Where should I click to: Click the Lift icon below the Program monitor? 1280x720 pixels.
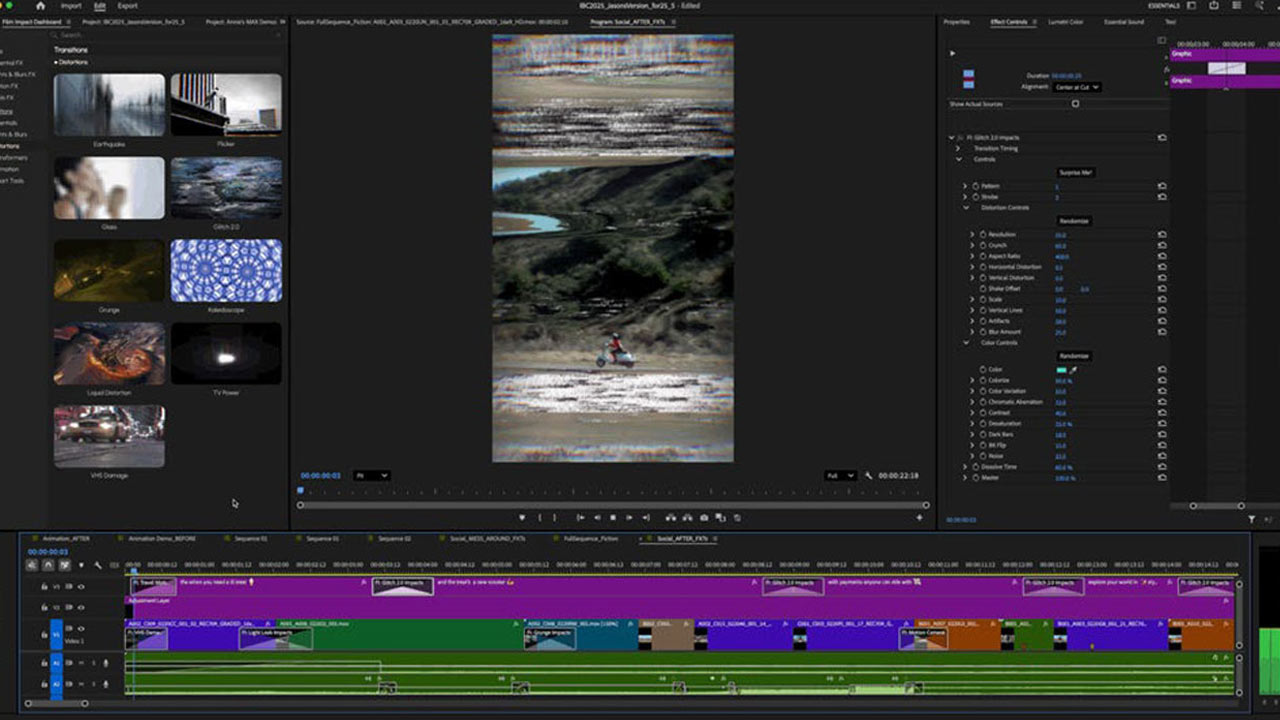(669, 518)
